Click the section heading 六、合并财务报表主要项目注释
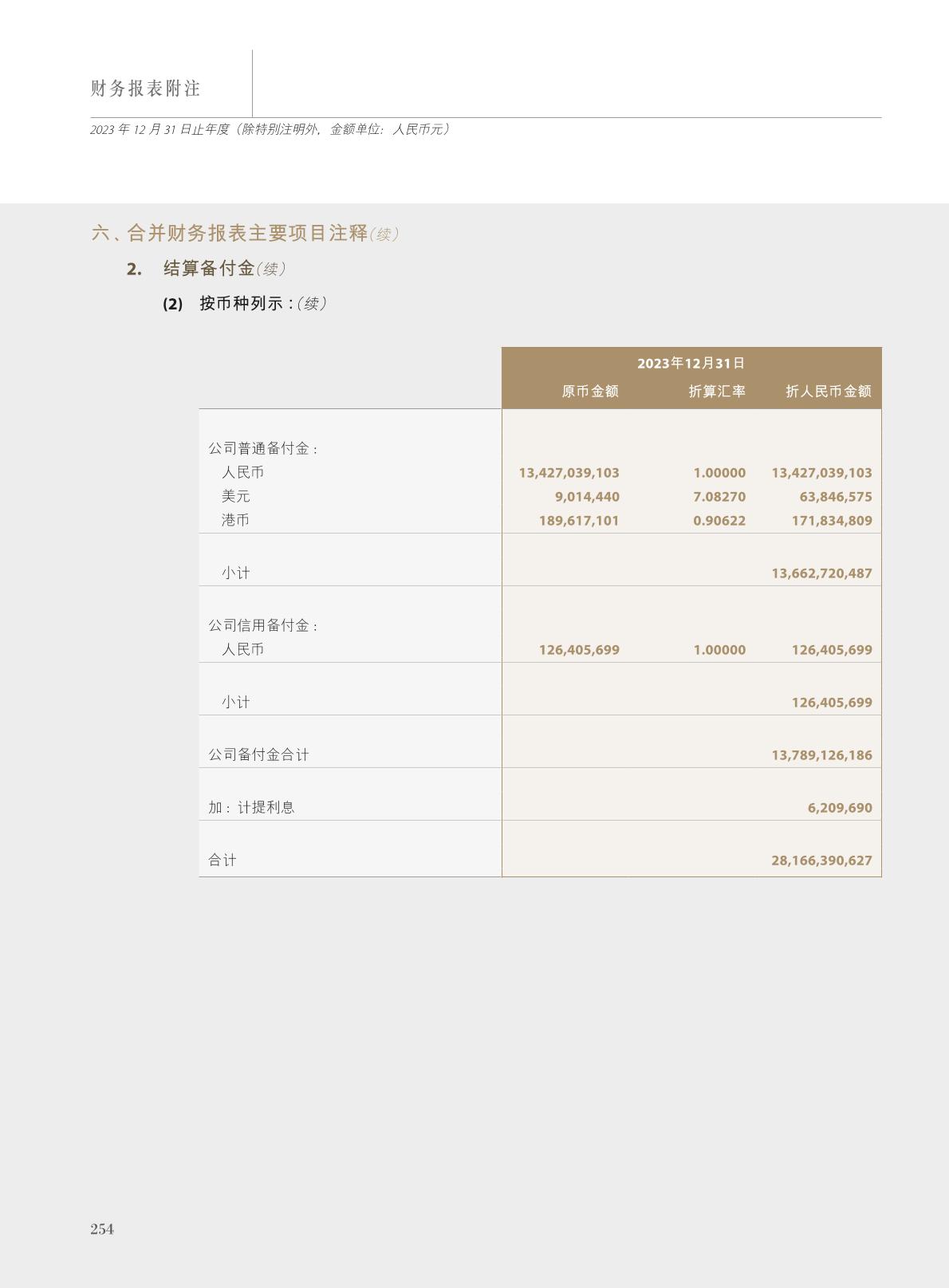949x1288 pixels. click(x=230, y=234)
